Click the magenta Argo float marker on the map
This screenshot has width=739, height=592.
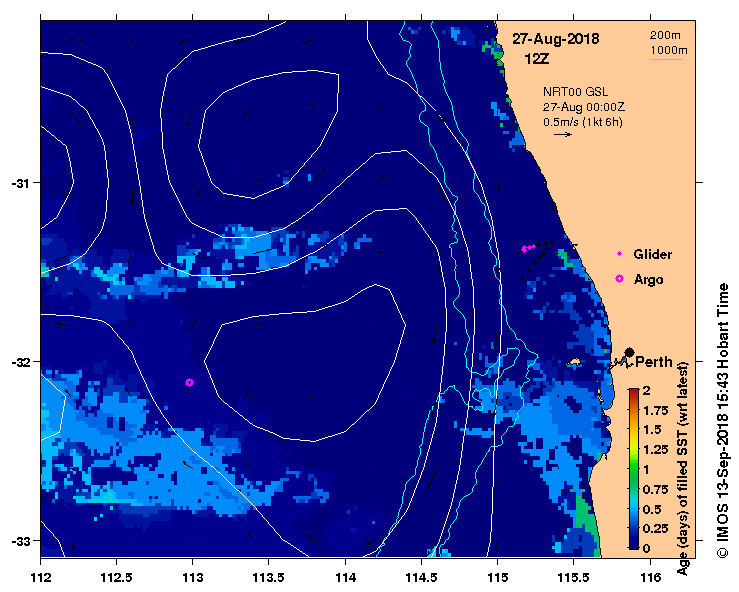[x=189, y=382]
